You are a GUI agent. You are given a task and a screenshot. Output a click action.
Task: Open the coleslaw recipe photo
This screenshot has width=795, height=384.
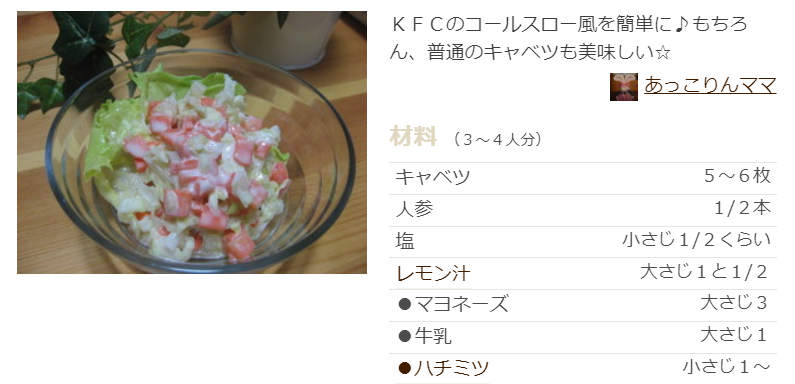[192, 143]
